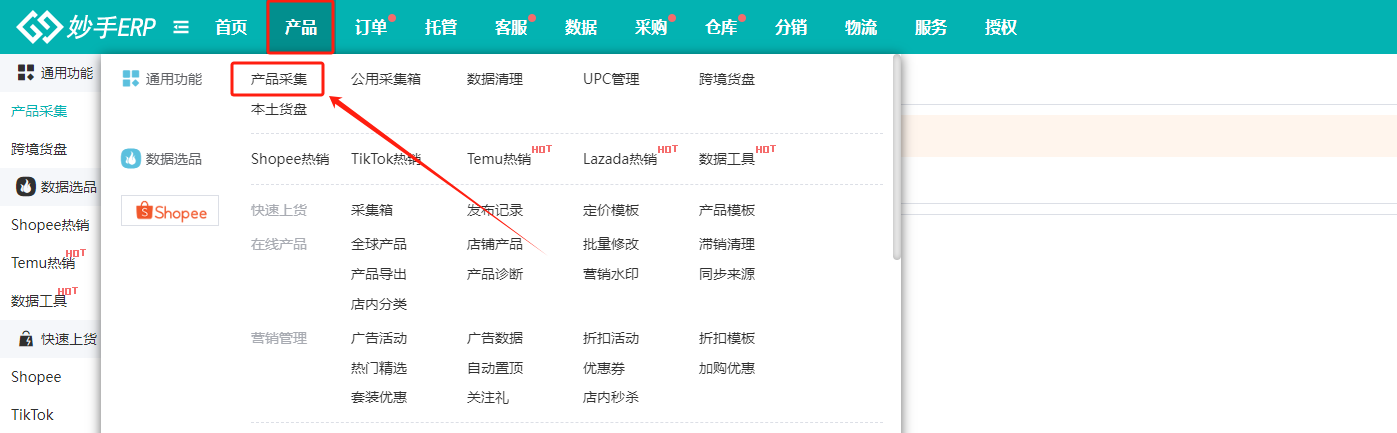Open 产品诊断 in dropdown
Image resolution: width=1397 pixels, height=433 pixels.
(495, 274)
